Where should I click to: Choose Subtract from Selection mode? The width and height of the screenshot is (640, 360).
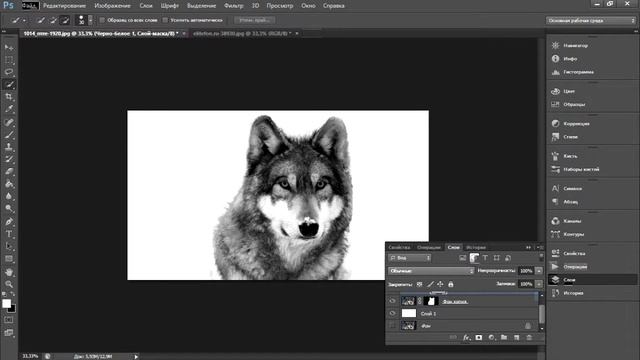[65, 20]
